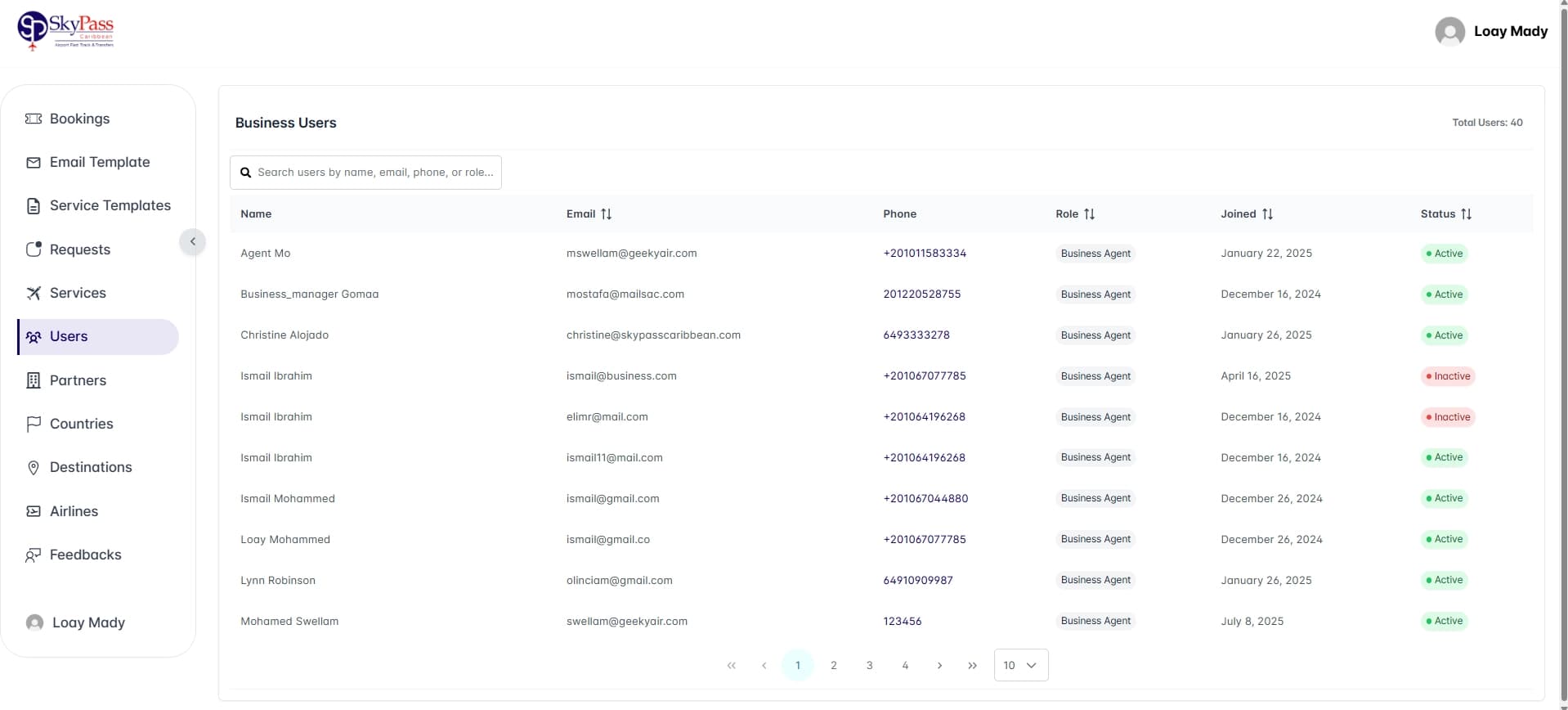Select Christine Alojado's row name
1568x710 pixels.
pyautogui.click(x=284, y=335)
